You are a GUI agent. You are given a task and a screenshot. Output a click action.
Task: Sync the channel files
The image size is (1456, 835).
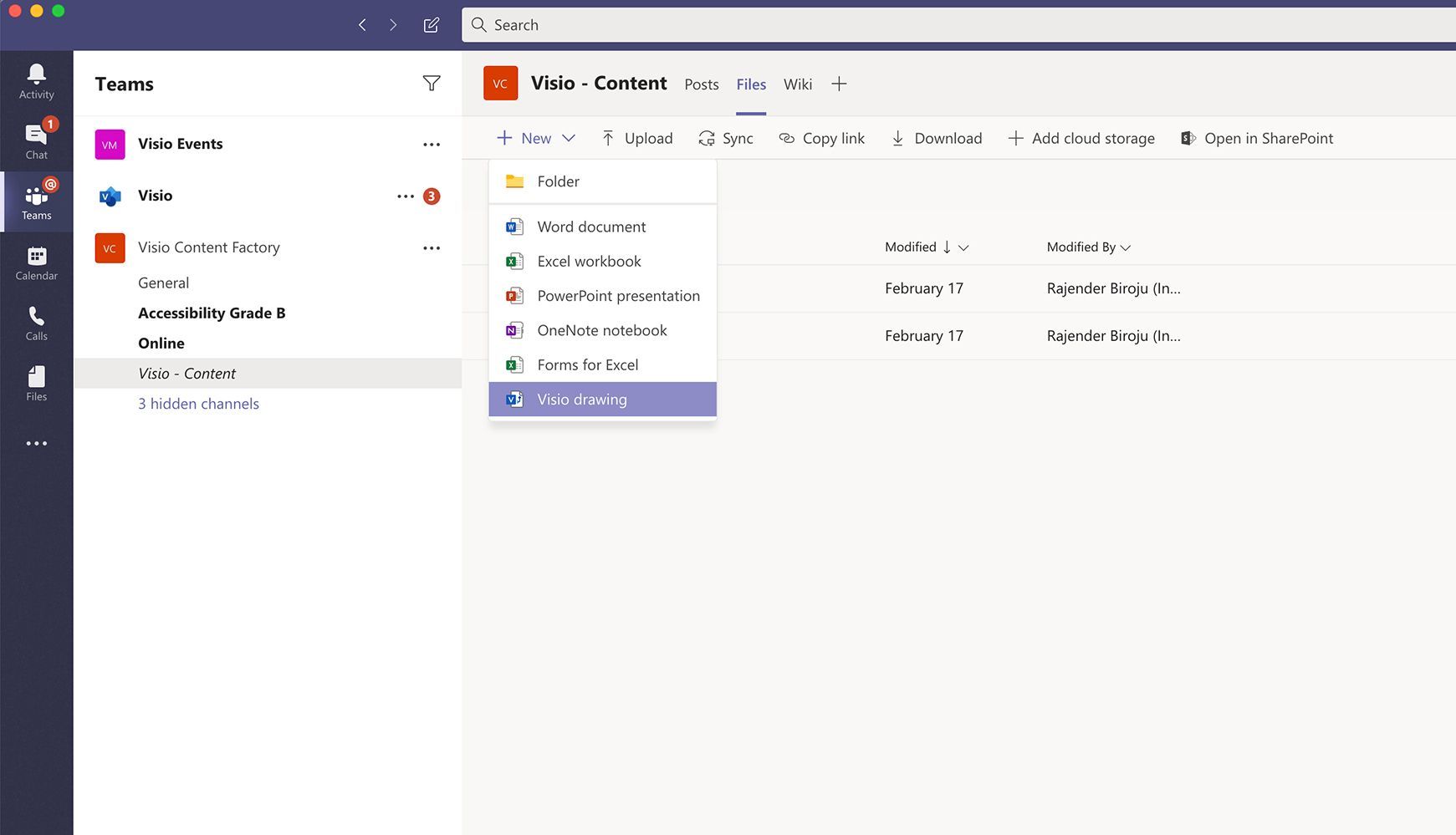[x=725, y=138]
